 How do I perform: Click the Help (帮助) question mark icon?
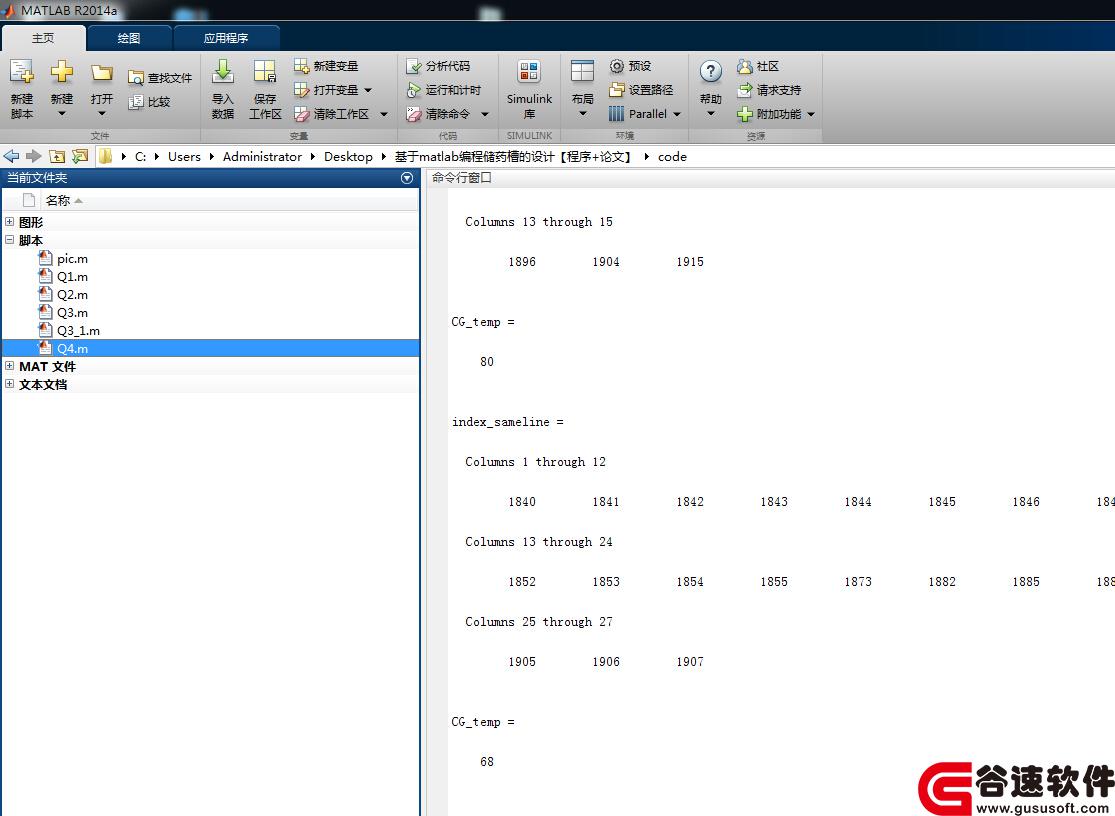click(x=710, y=71)
